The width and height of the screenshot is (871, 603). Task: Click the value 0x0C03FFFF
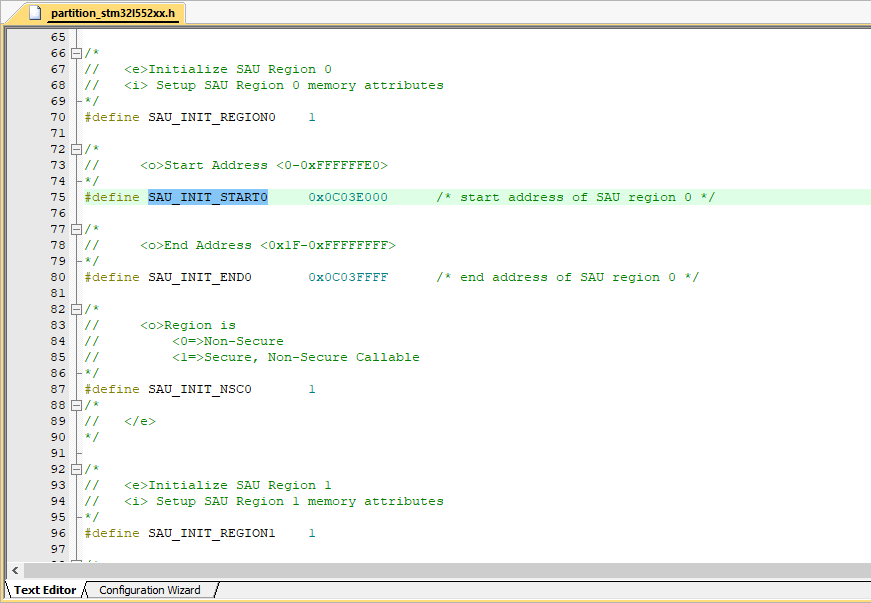click(x=348, y=277)
